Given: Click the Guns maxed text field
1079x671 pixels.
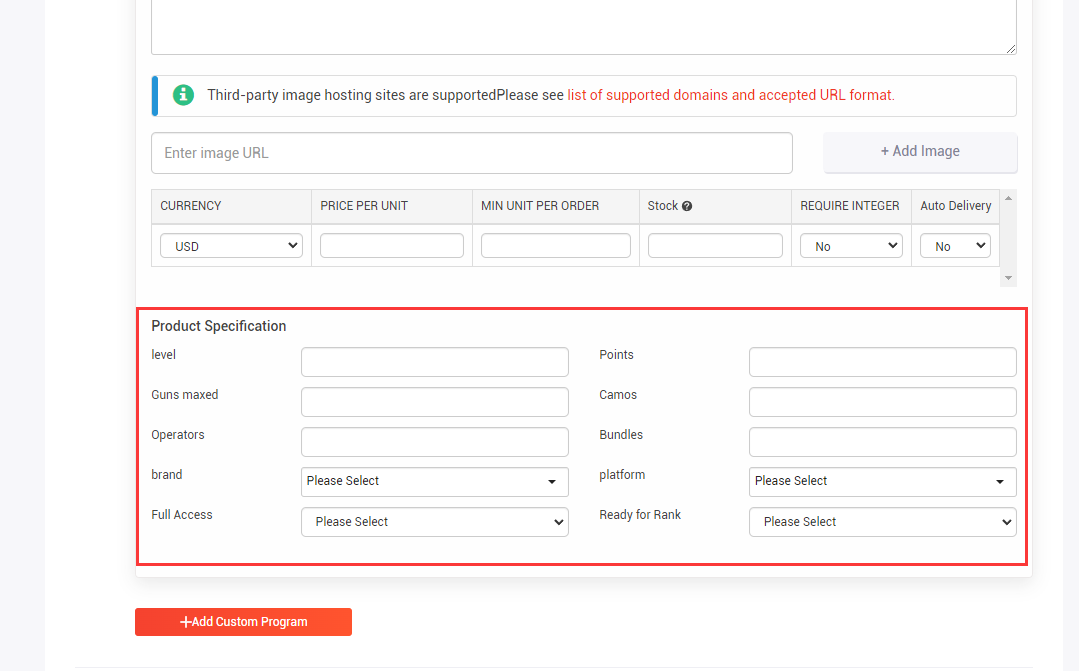Looking at the screenshot, I should (434, 402).
